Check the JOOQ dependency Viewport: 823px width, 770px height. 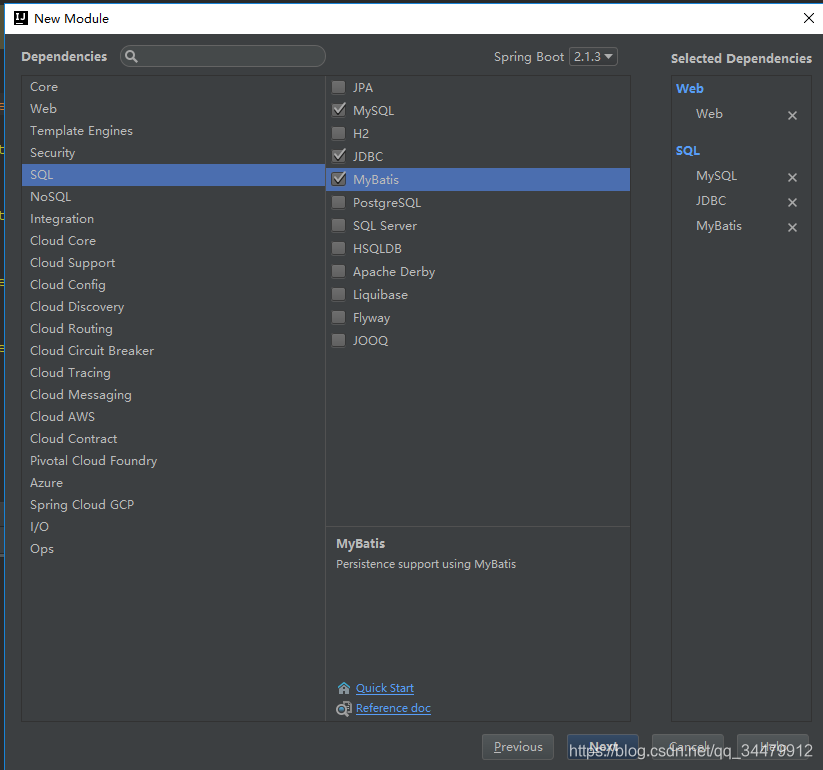coord(339,341)
